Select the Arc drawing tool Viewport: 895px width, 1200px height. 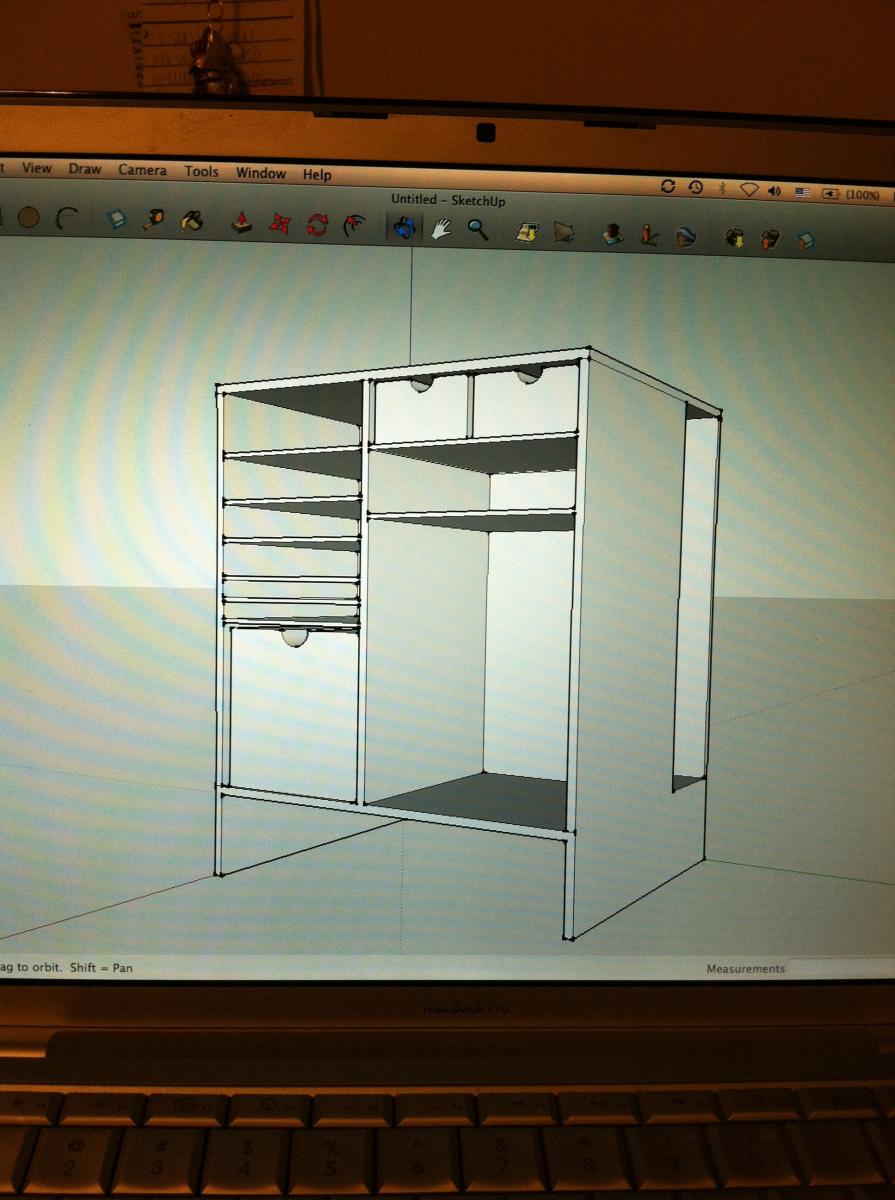(67, 218)
